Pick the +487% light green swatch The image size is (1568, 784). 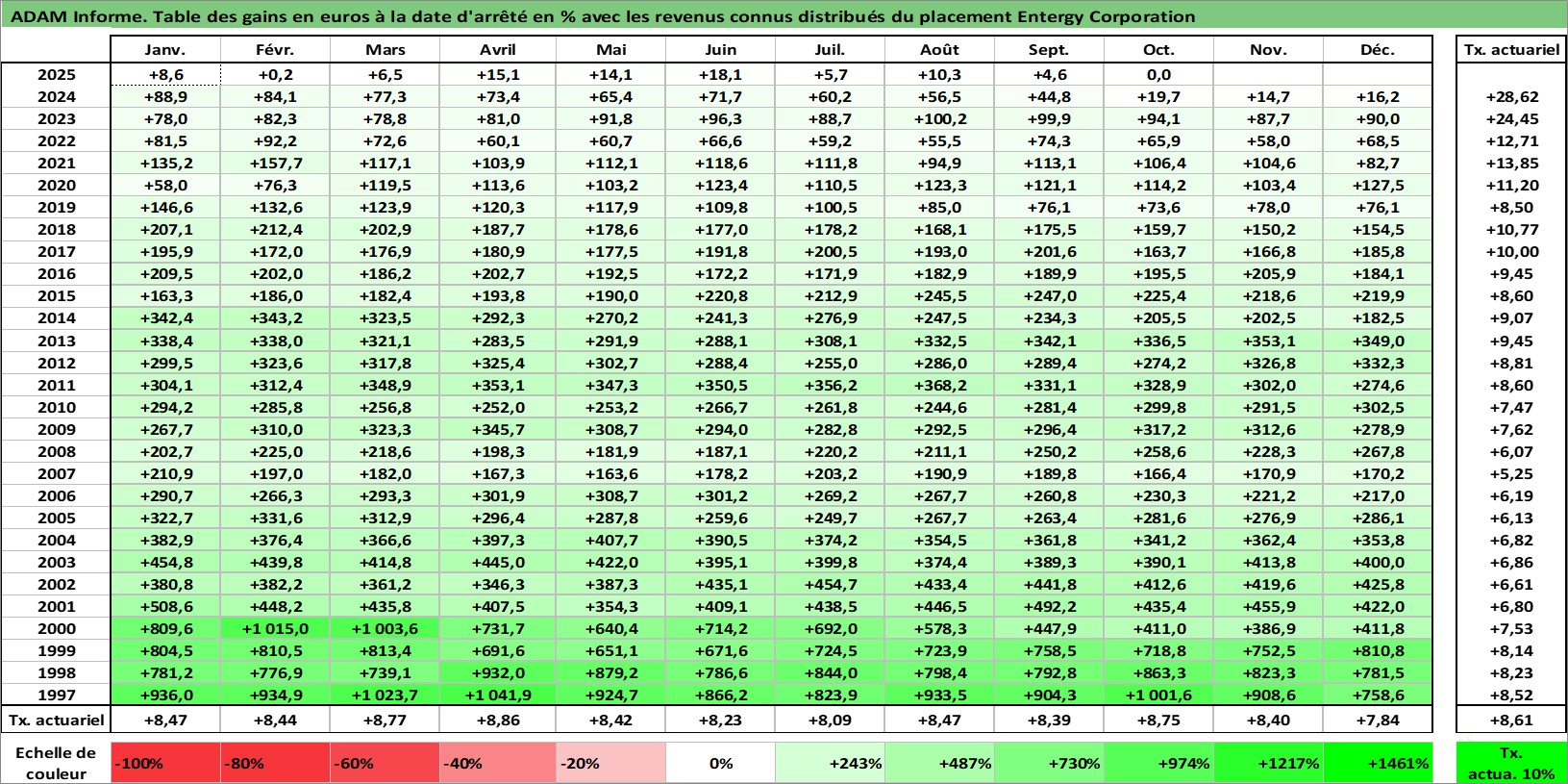coord(940,763)
